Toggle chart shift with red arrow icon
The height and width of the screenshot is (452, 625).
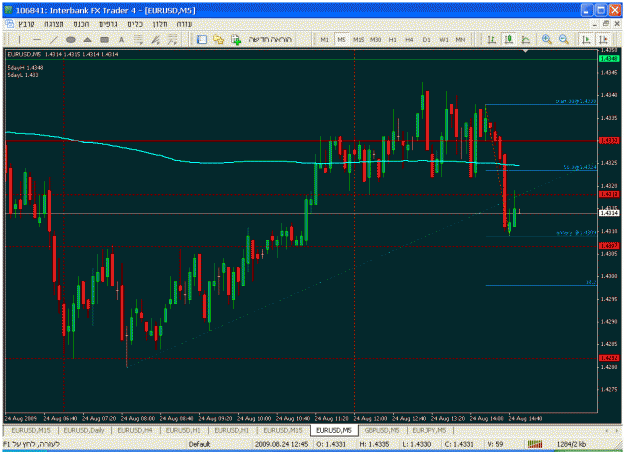[x=603, y=39]
